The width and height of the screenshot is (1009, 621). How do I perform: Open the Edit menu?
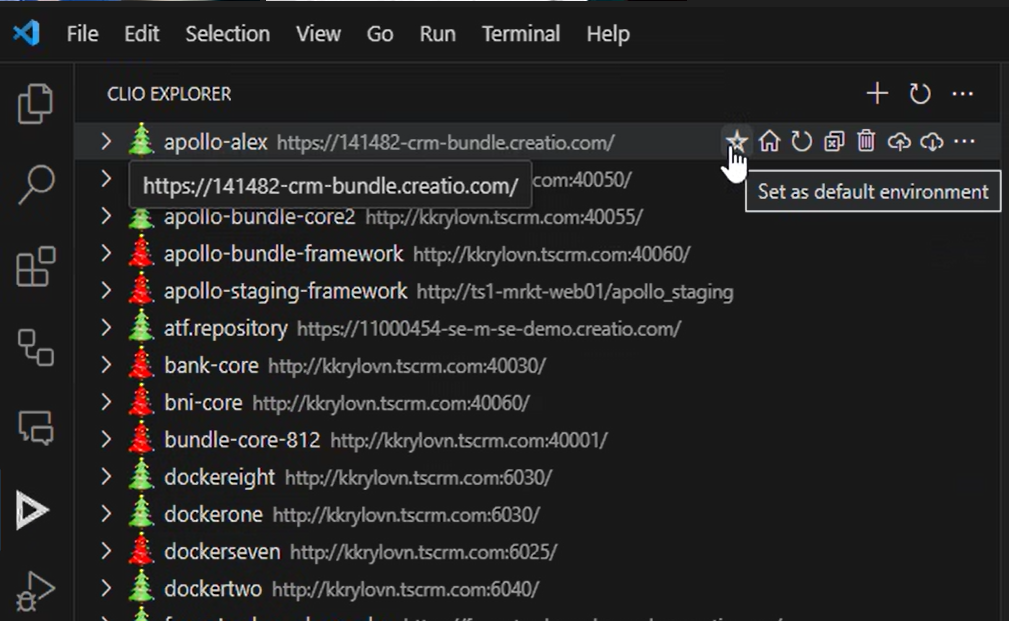pos(142,33)
